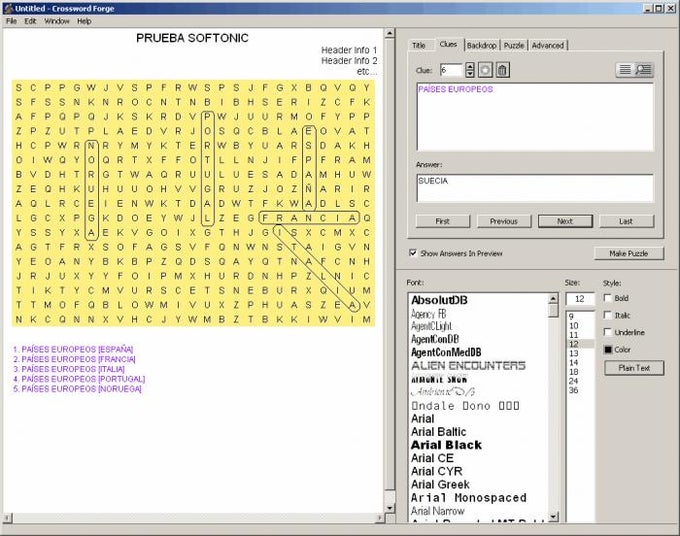Switch to the Puzzle tab

514,45
